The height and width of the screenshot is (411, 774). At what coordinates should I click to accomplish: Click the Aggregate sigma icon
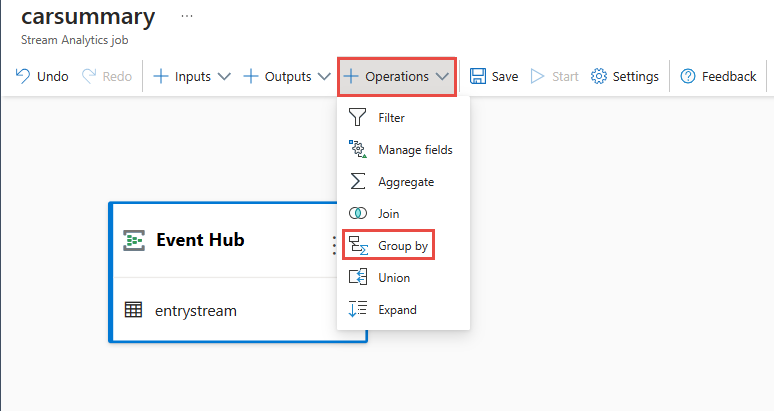click(x=358, y=182)
